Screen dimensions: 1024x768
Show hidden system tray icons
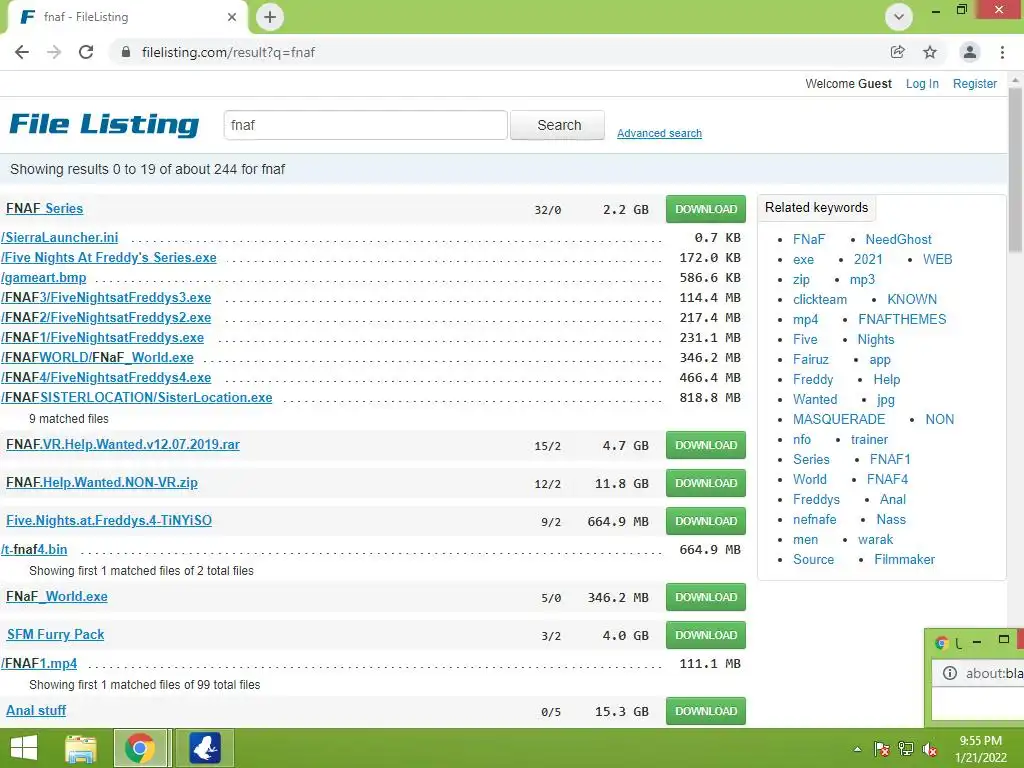point(857,749)
